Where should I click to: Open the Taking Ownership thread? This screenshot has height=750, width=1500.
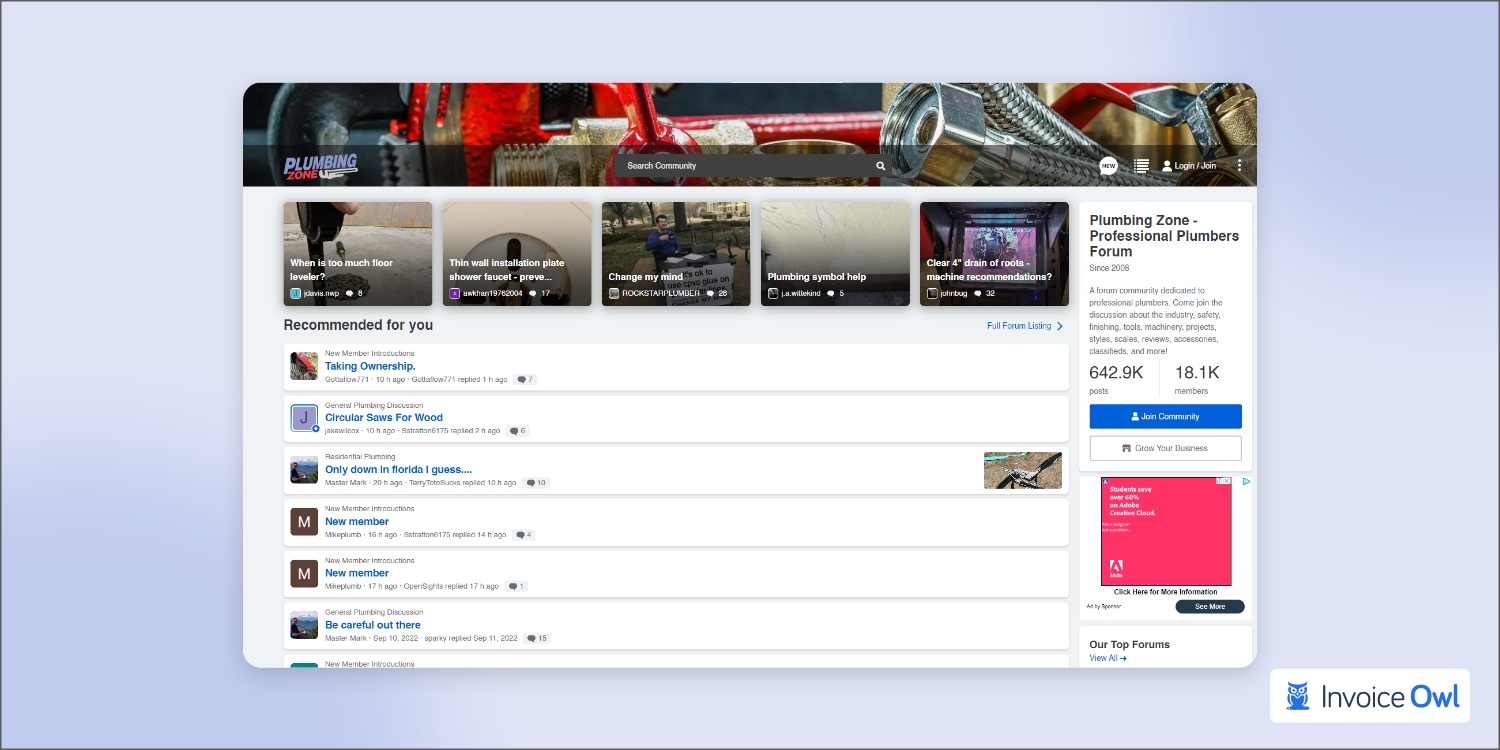370,366
